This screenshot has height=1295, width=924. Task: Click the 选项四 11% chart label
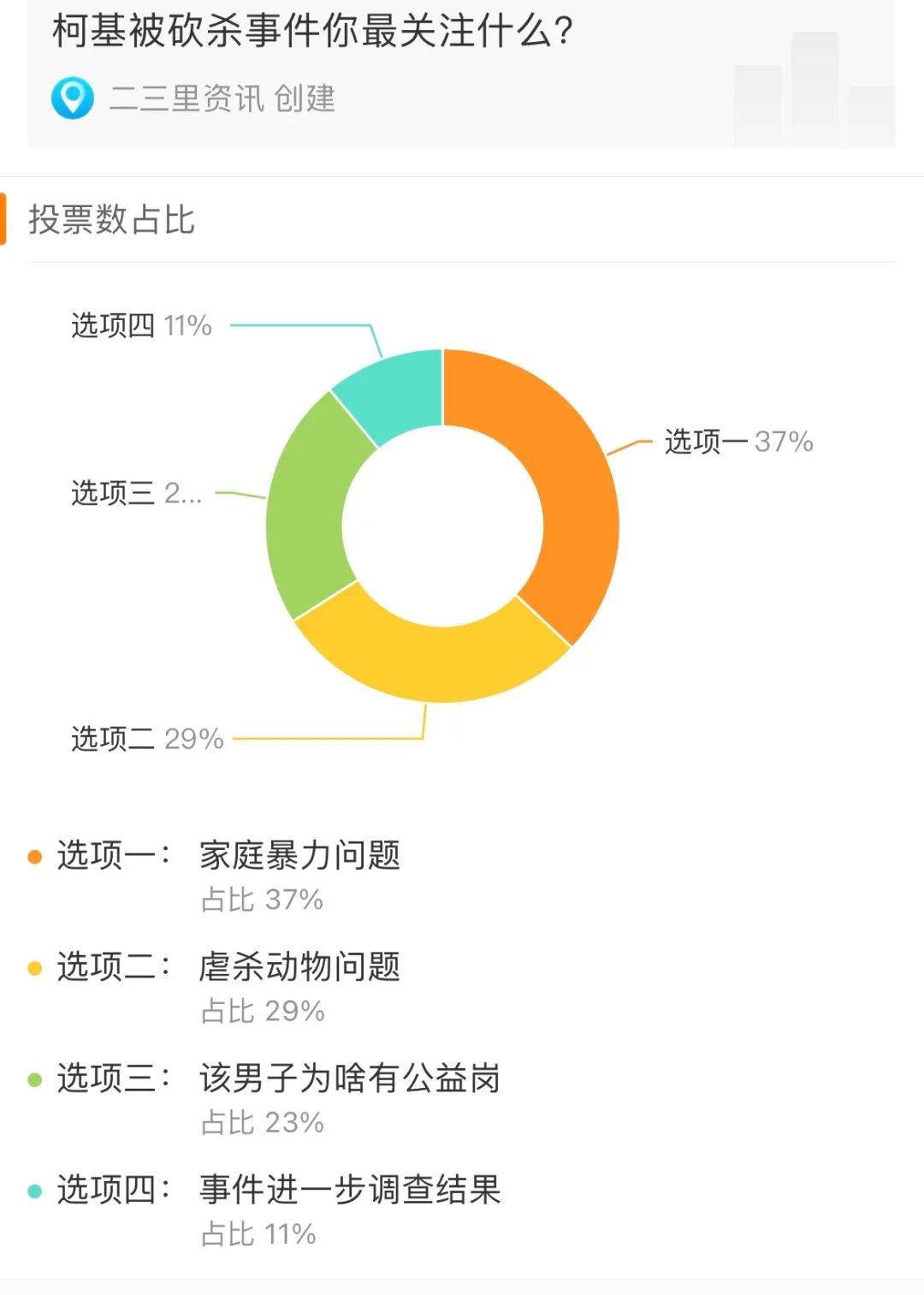pyautogui.click(x=141, y=325)
